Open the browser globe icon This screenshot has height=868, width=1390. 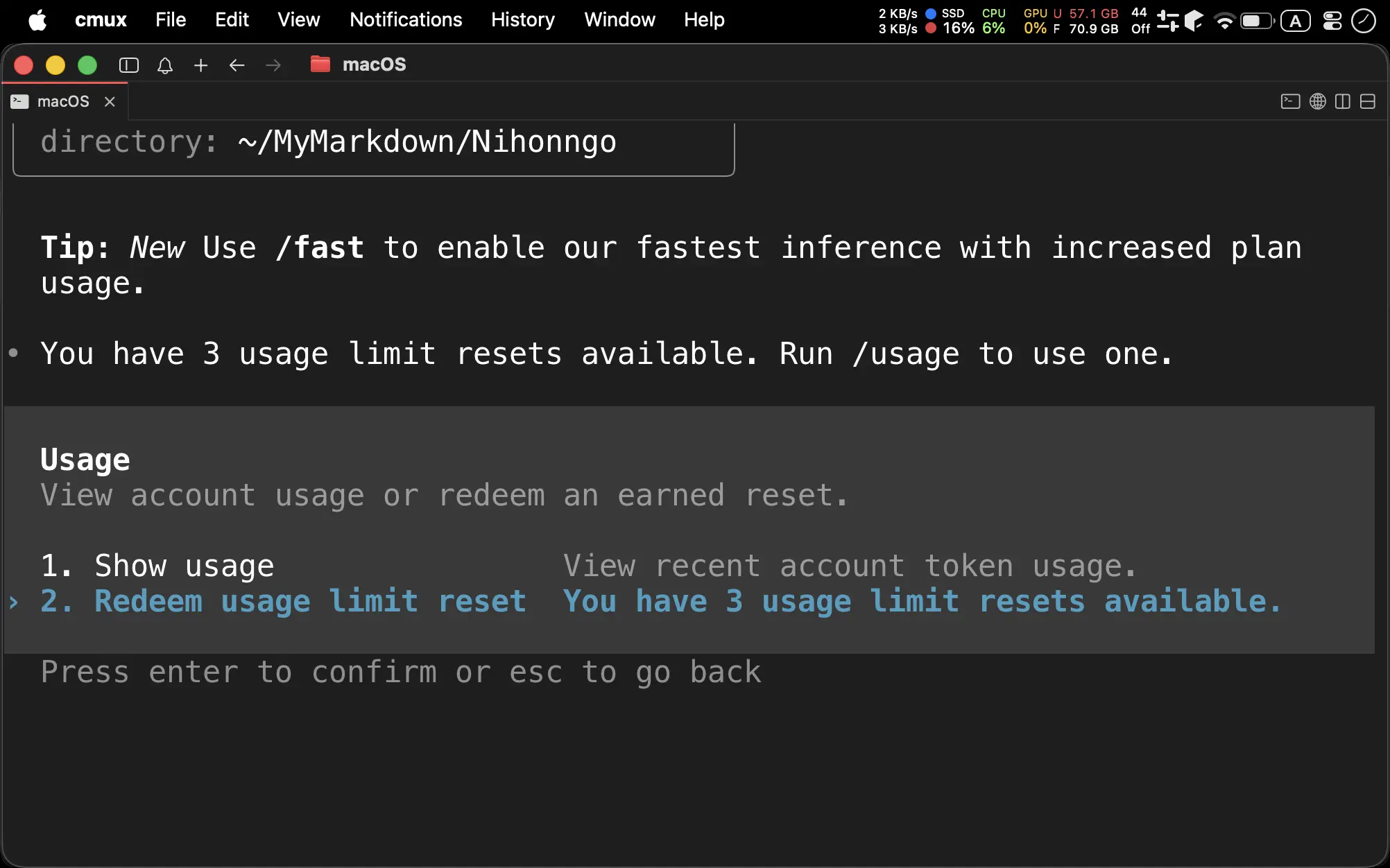coord(1318,101)
